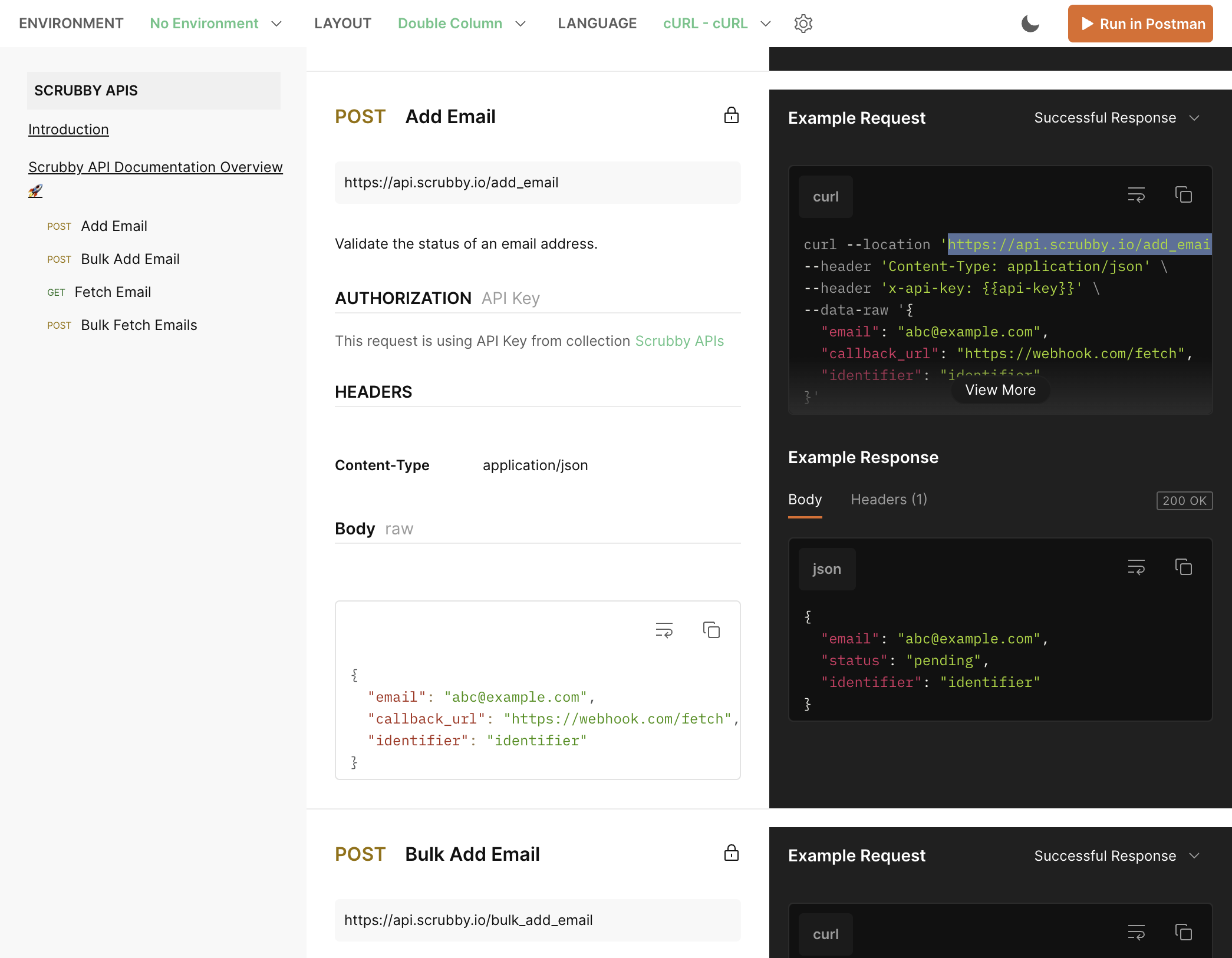Viewport: 1232px width, 958px height.
Task: Toggle word wrap in the json response block
Action: tap(1136, 567)
